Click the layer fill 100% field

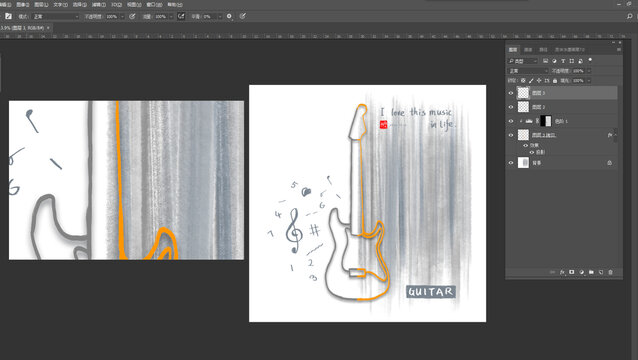point(579,81)
